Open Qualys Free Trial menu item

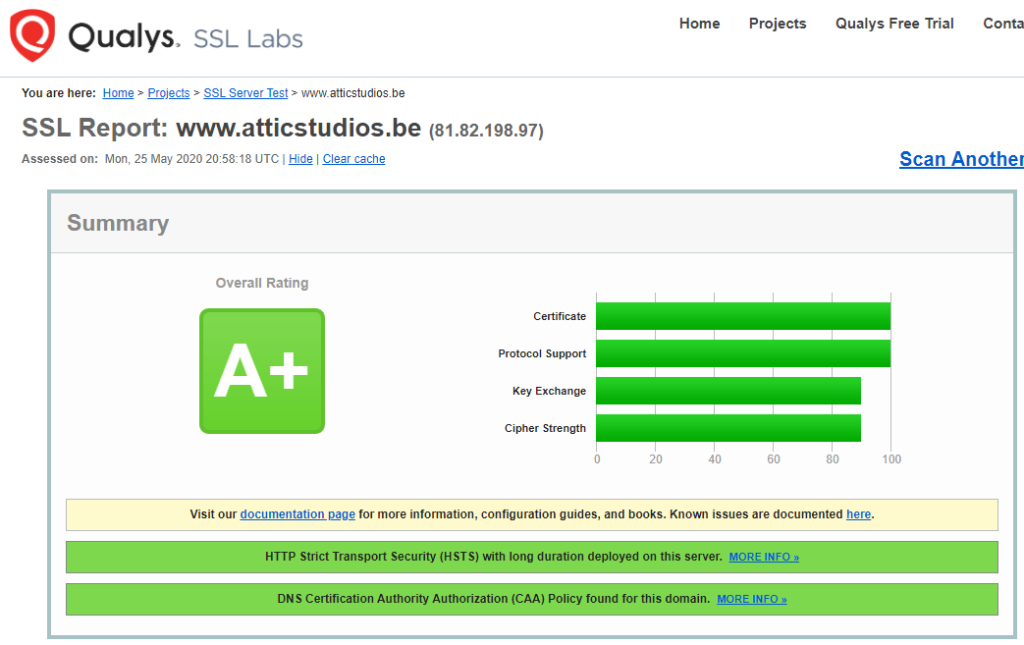point(895,24)
